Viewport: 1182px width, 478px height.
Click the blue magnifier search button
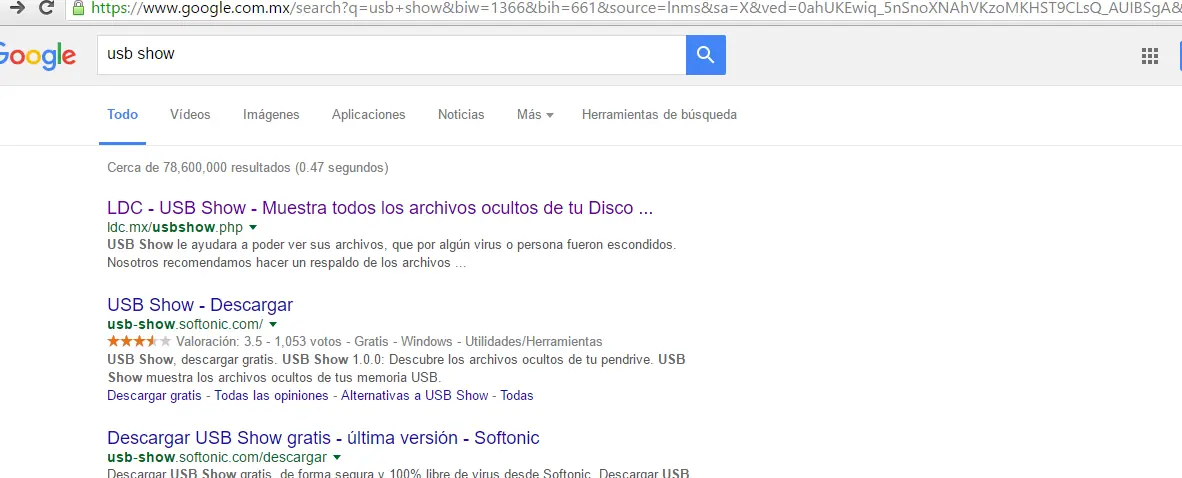pos(706,54)
